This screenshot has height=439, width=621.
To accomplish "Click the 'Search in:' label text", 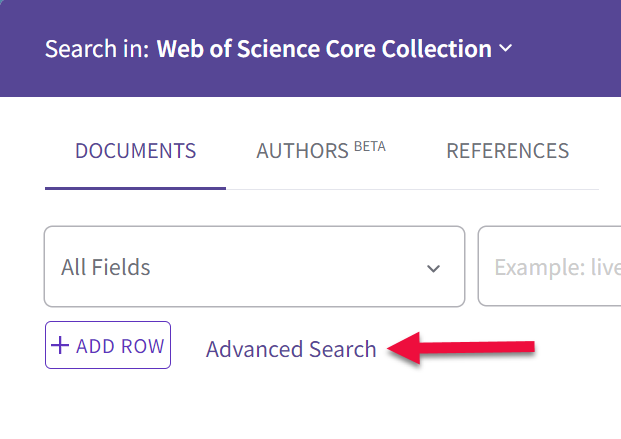I will coord(97,49).
